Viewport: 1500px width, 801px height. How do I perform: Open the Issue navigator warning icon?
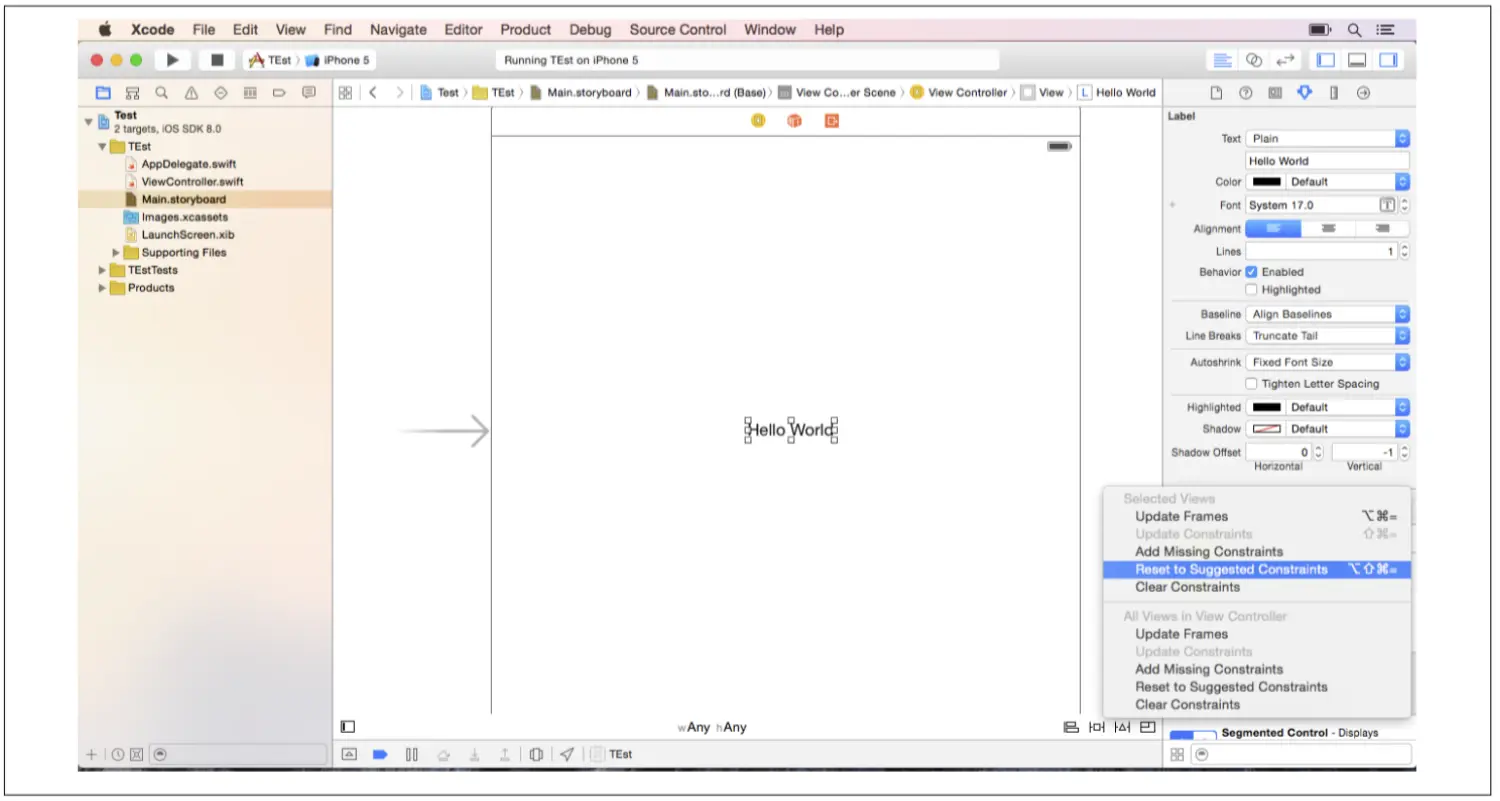[x=191, y=92]
